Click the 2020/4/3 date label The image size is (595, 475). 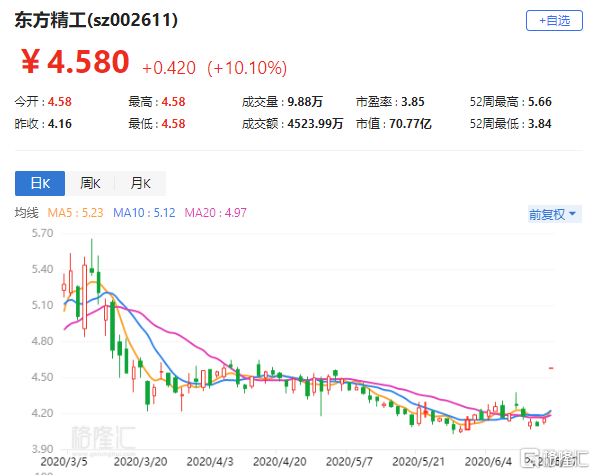[210, 462]
